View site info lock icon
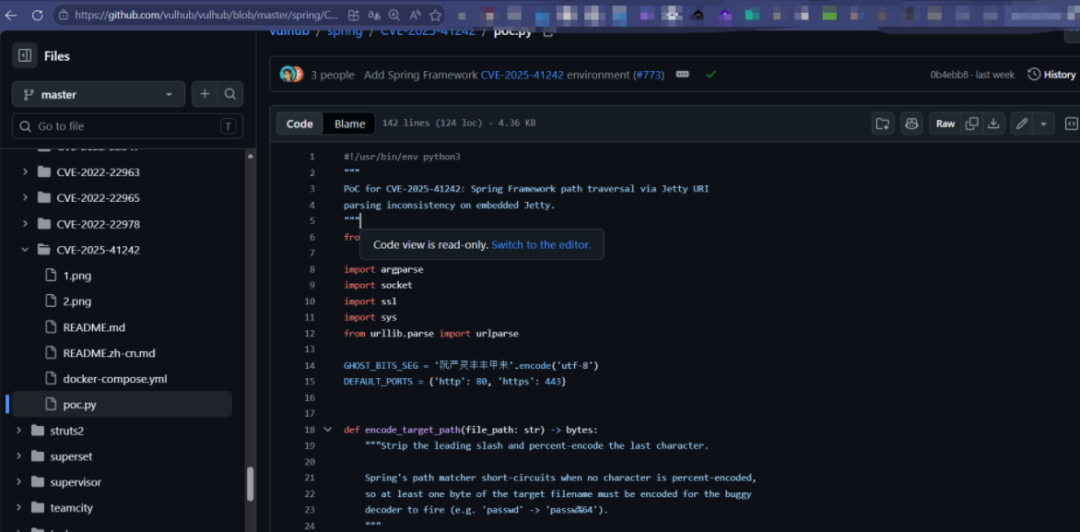This screenshot has height=532, width=1080. (x=63, y=14)
